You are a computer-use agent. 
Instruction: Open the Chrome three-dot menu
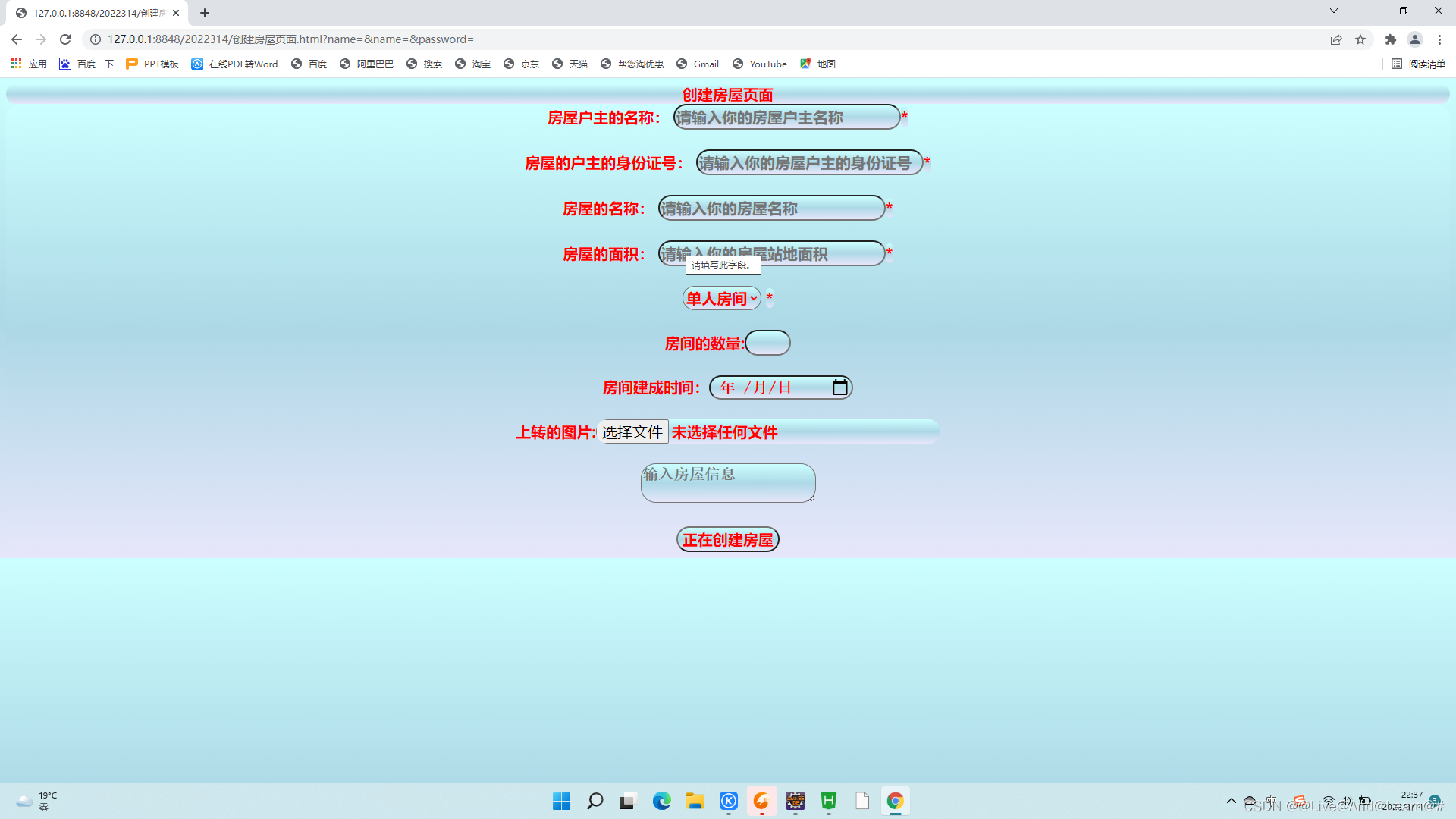coord(1440,39)
